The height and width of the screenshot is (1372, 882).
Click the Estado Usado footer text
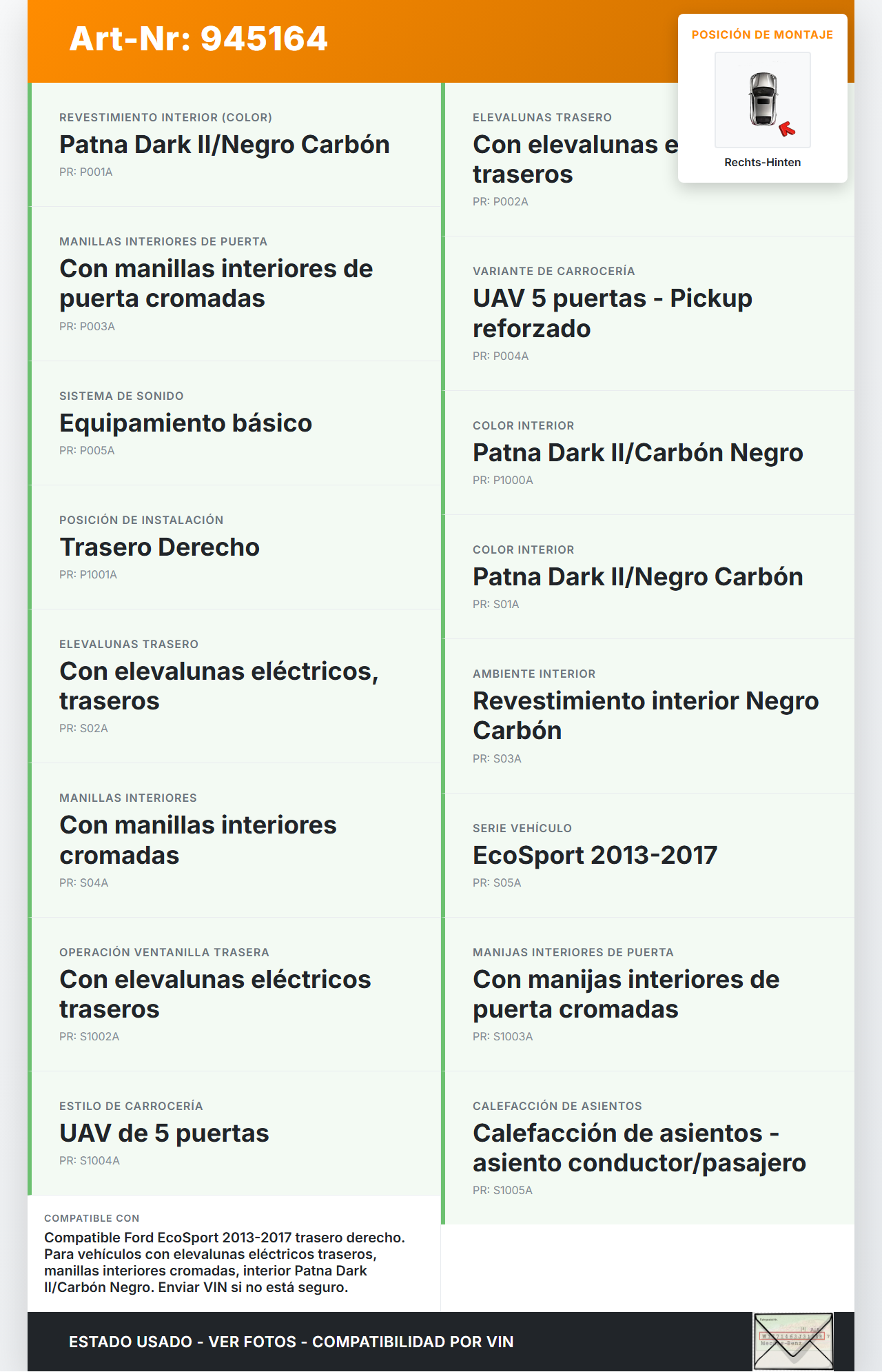(291, 1342)
